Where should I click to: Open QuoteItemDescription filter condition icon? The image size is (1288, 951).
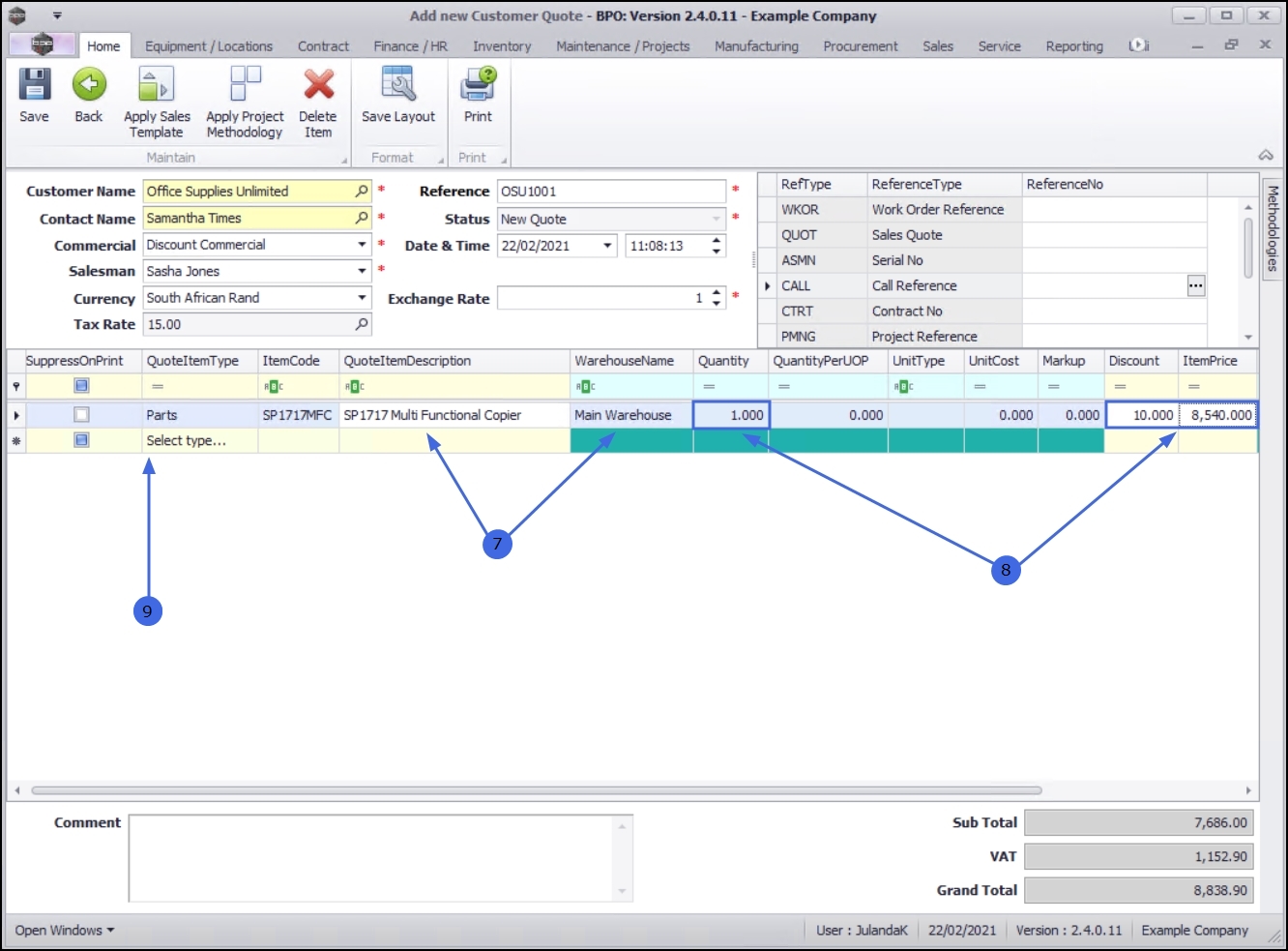[x=355, y=387]
